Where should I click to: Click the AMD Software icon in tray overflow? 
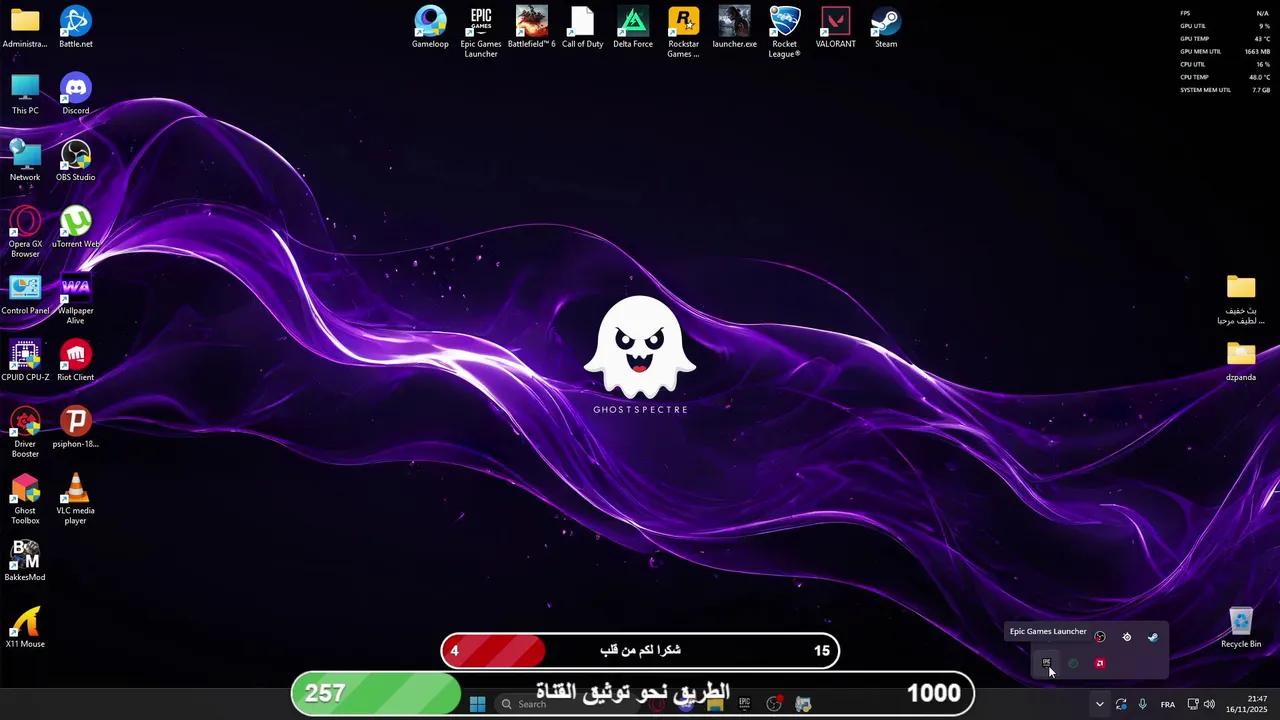click(x=1100, y=663)
